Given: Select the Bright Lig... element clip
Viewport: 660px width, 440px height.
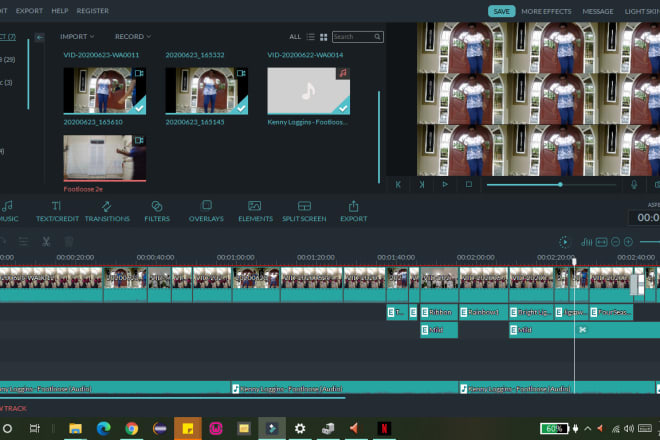Looking at the screenshot, I should click(x=531, y=312).
